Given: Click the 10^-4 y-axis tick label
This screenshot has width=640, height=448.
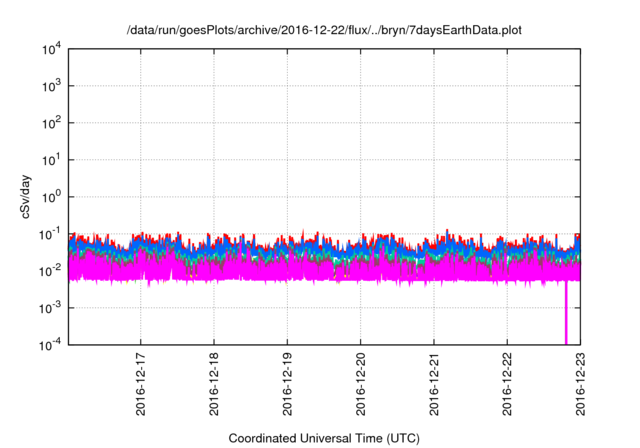Looking at the screenshot, I should [x=50, y=346].
